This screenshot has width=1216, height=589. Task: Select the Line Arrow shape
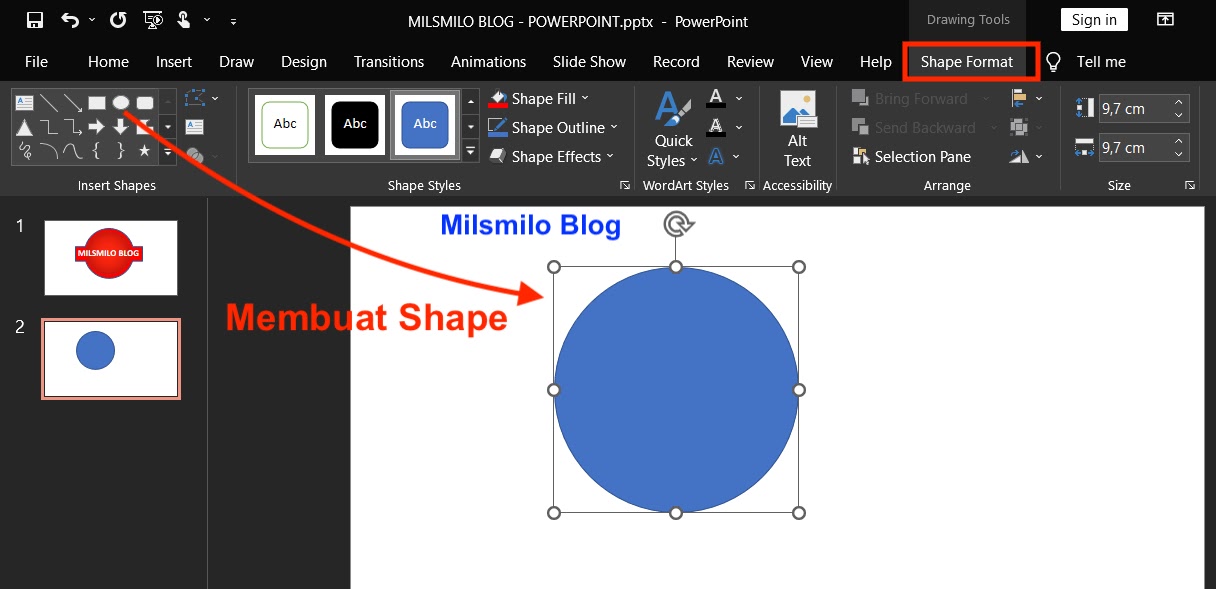pos(73,102)
